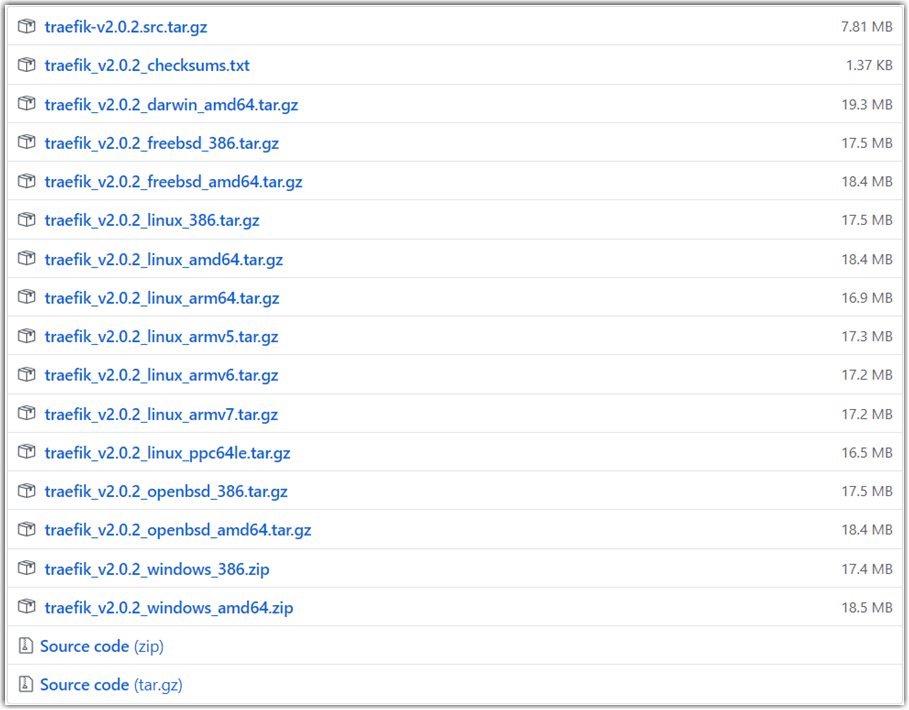Click the 19.3 MB size text

click(867, 104)
